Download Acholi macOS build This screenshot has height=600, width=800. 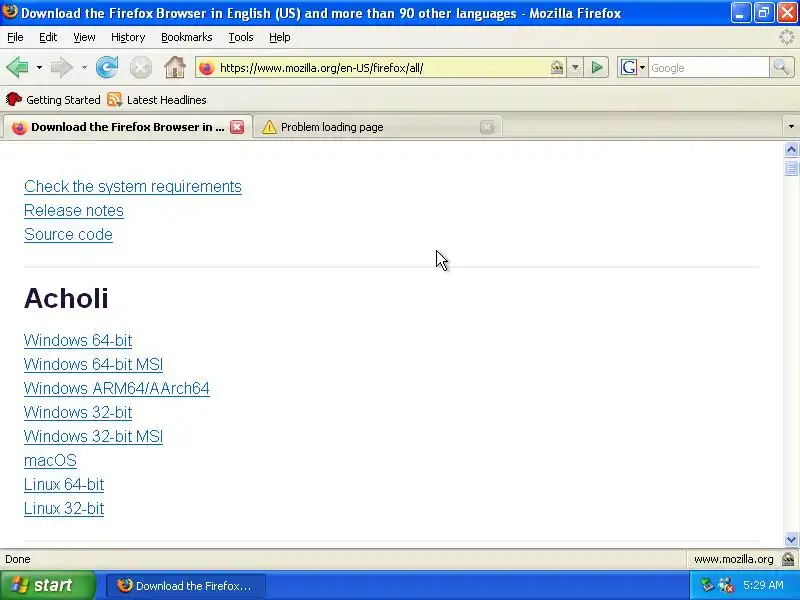[x=50, y=460]
